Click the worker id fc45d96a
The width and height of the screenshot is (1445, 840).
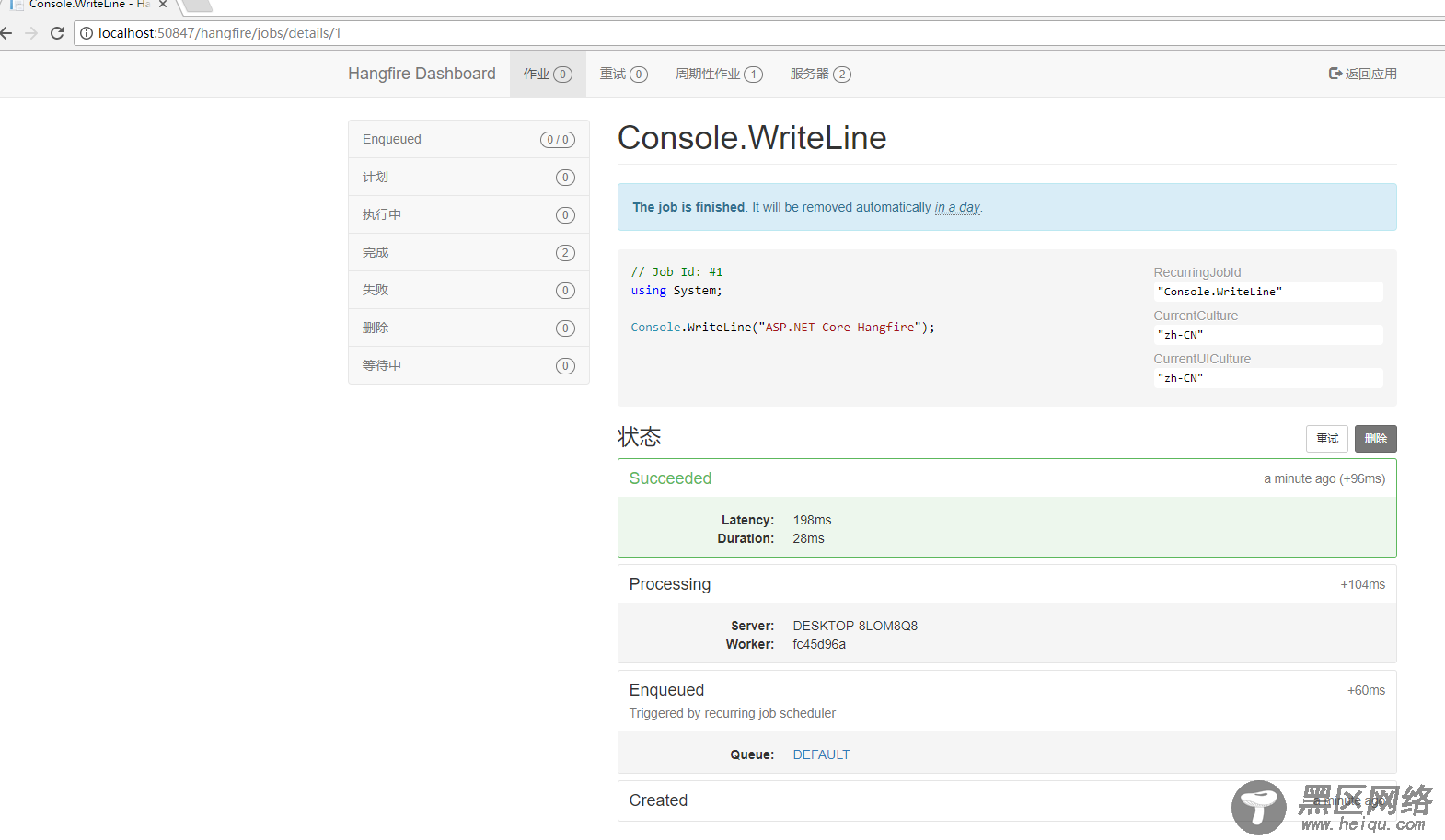pos(819,644)
